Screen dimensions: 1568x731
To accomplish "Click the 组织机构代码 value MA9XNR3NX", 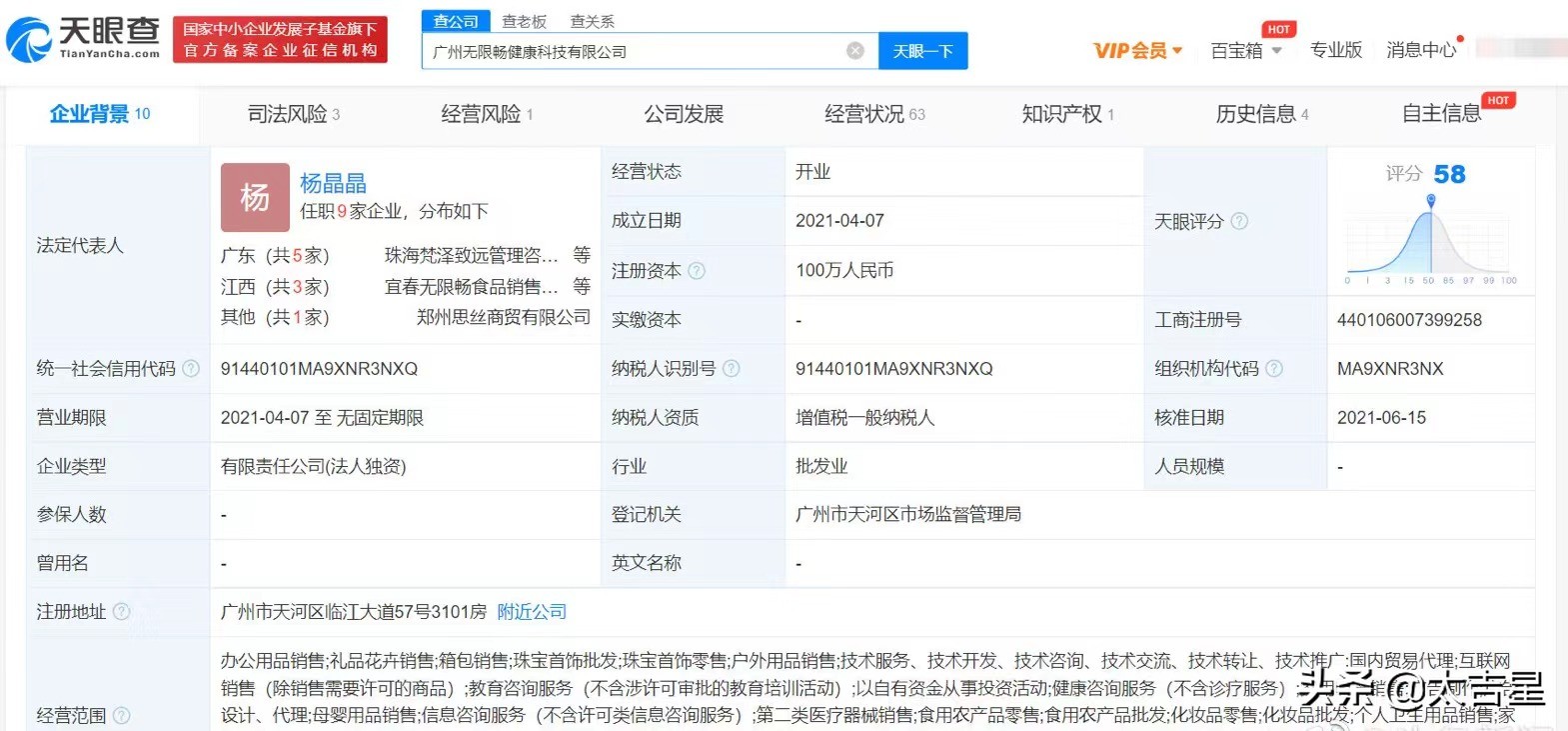I will coord(1390,369).
